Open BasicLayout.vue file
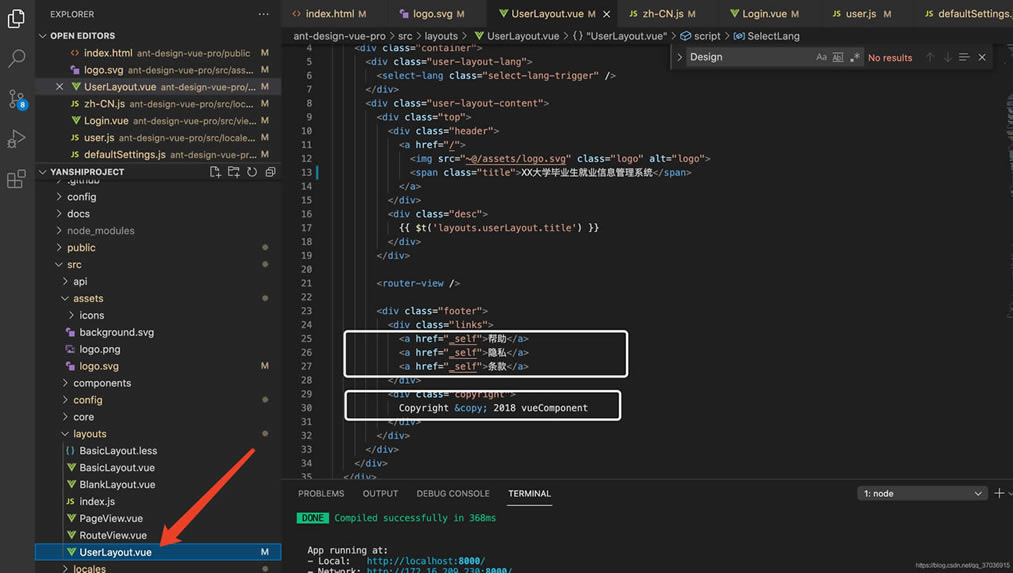The image size is (1013, 573). click(116, 467)
